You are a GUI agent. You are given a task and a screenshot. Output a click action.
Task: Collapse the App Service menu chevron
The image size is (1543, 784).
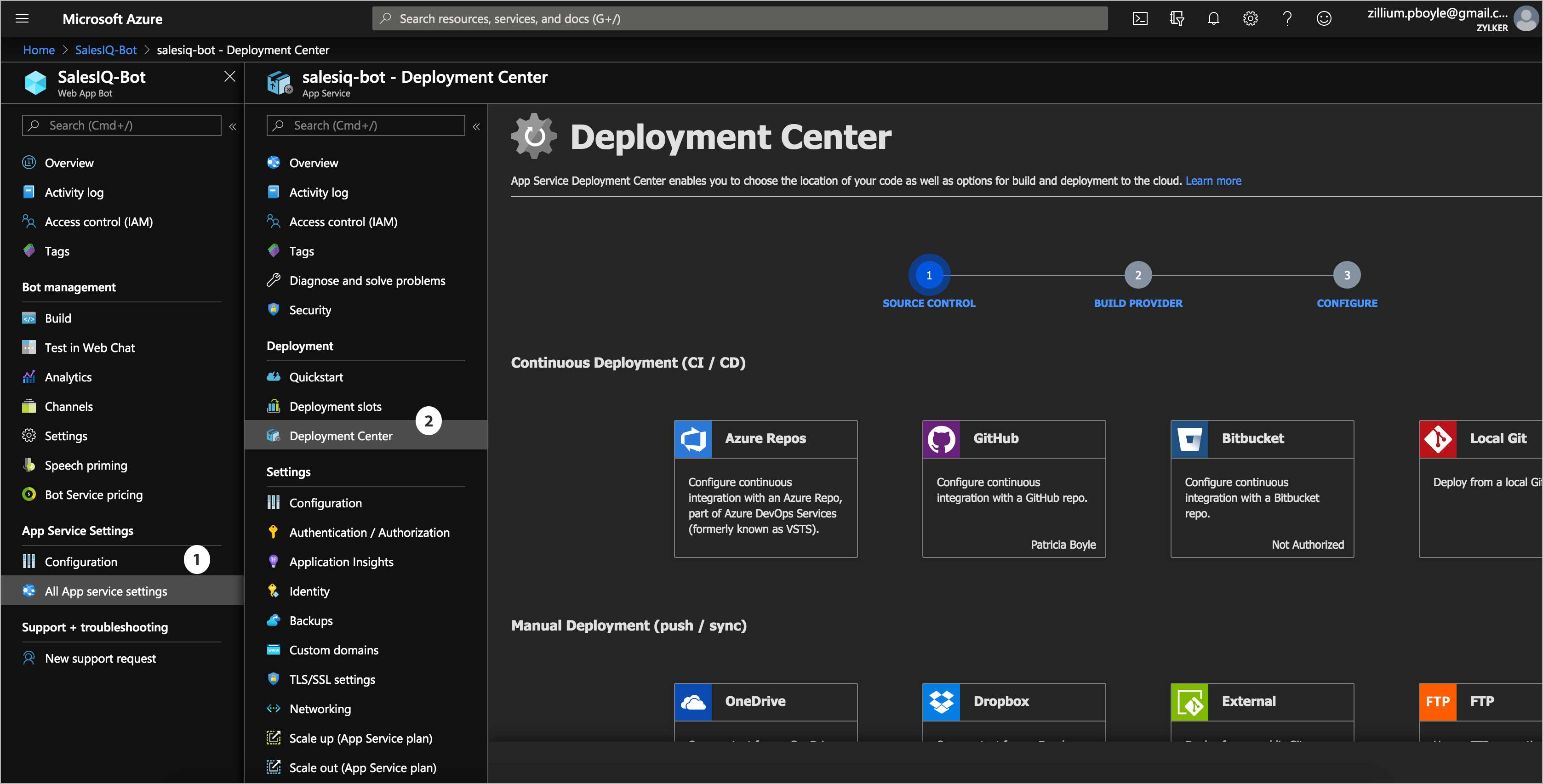point(476,126)
